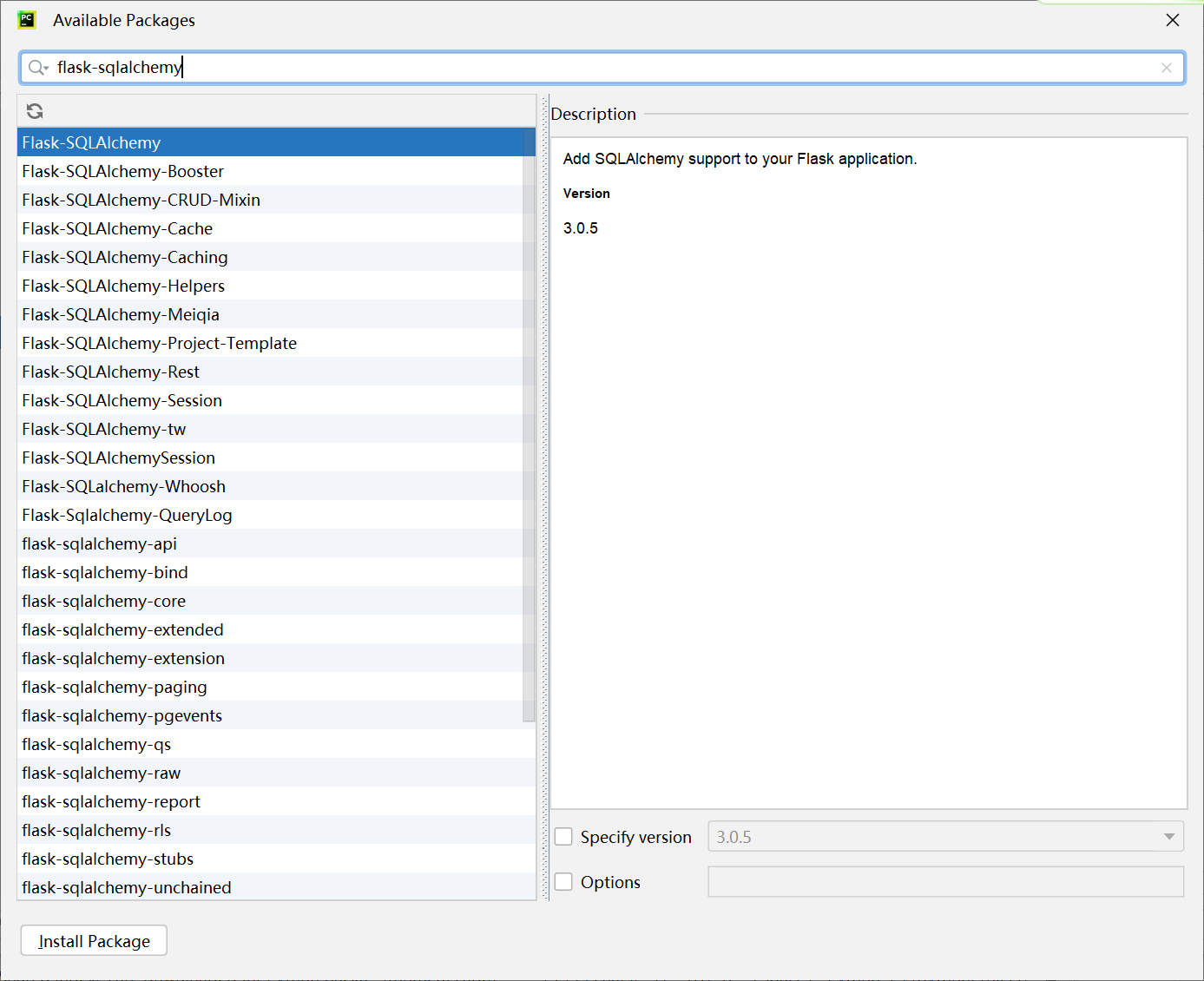Viewport: 1204px width, 981px height.
Task: Close the Available Packages dialog
Action: (x=1172, y=20)
